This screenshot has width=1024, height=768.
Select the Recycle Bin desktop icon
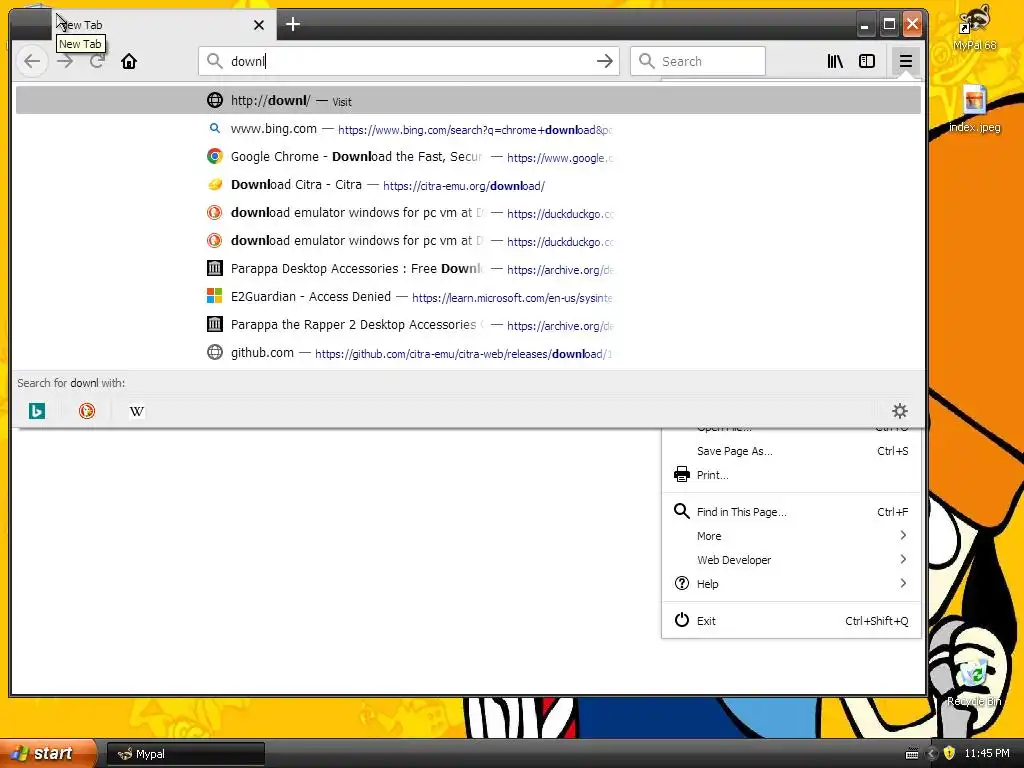point(974,682)
